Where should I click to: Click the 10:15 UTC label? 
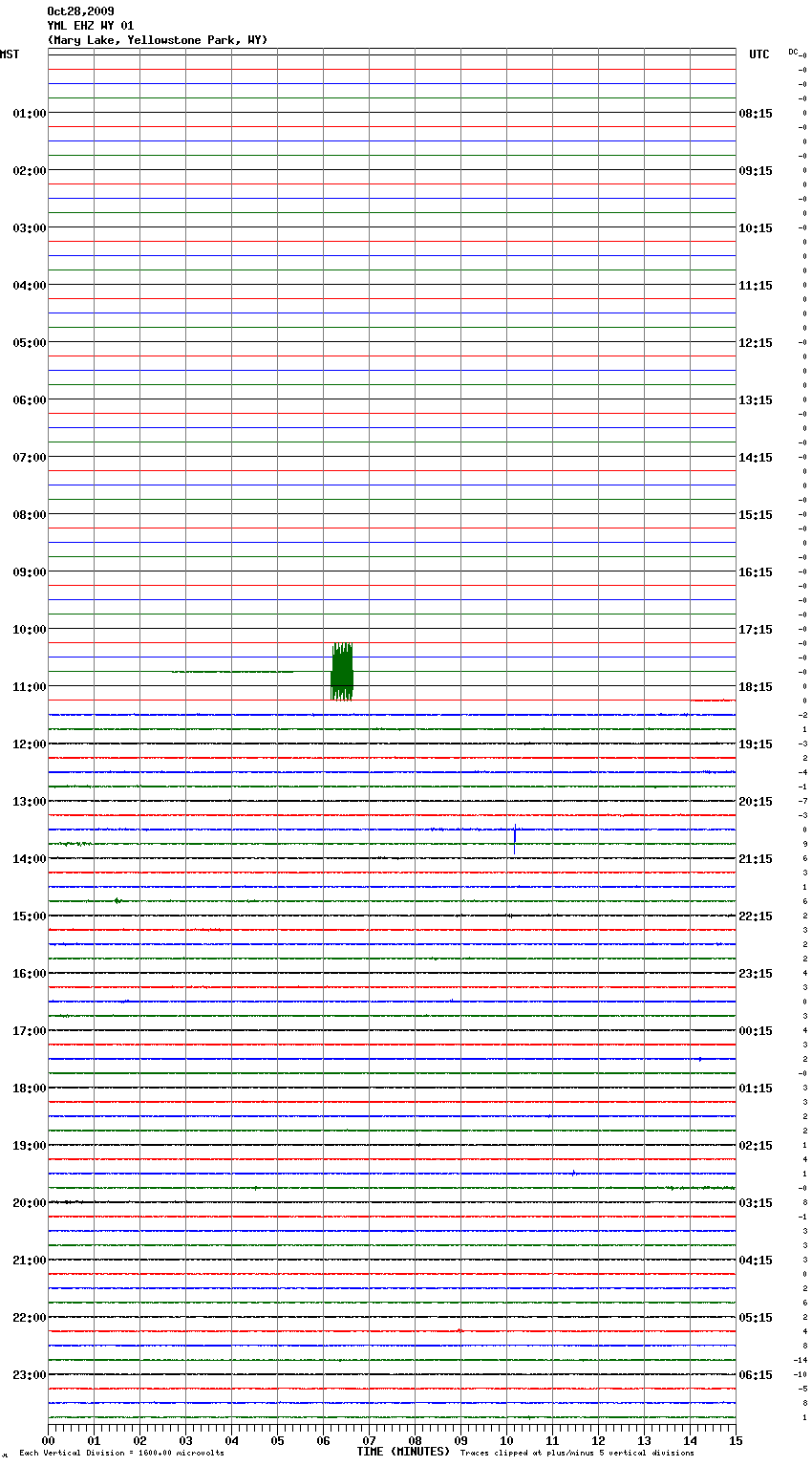(x=756, y=228)
